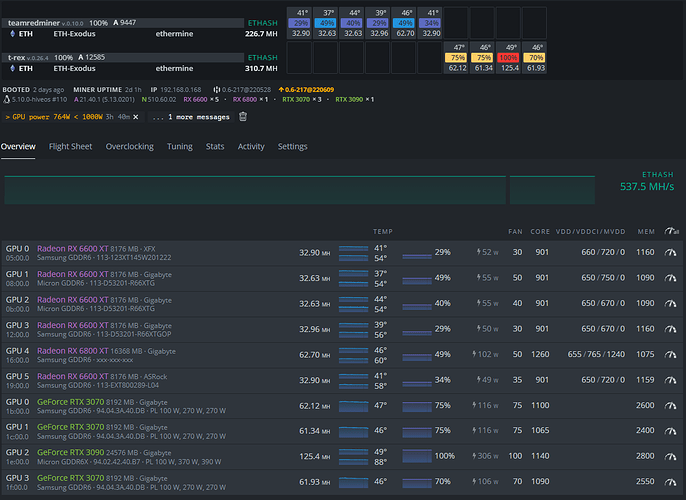Click the Radeon RX 6800 XT name

coord(73,351)
